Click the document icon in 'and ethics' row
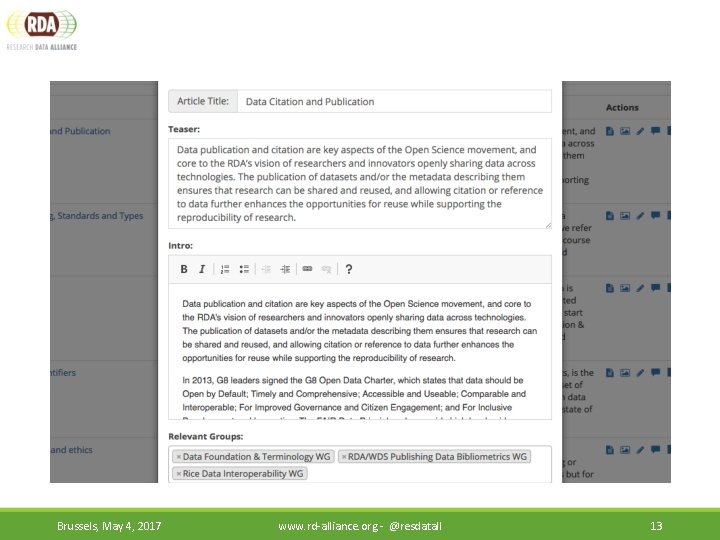 [x=610, y=450]
